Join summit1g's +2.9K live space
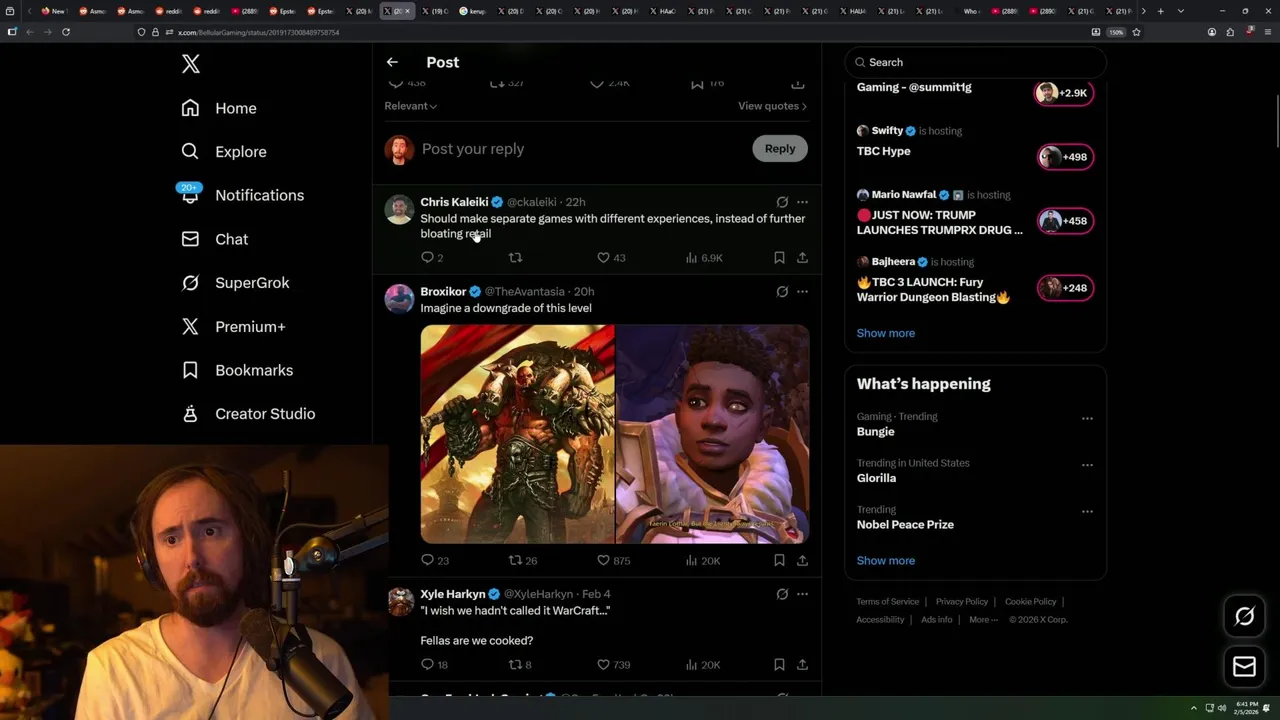The height and width of the screenshot is (720, 1280). point(1063,93)
